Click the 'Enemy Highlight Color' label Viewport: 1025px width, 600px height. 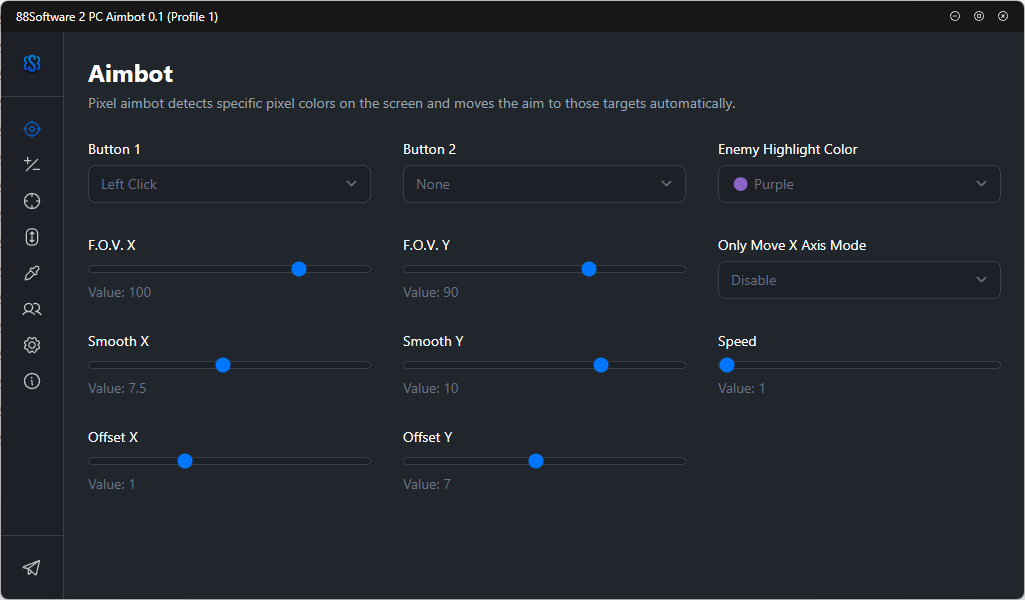point(788,149)
